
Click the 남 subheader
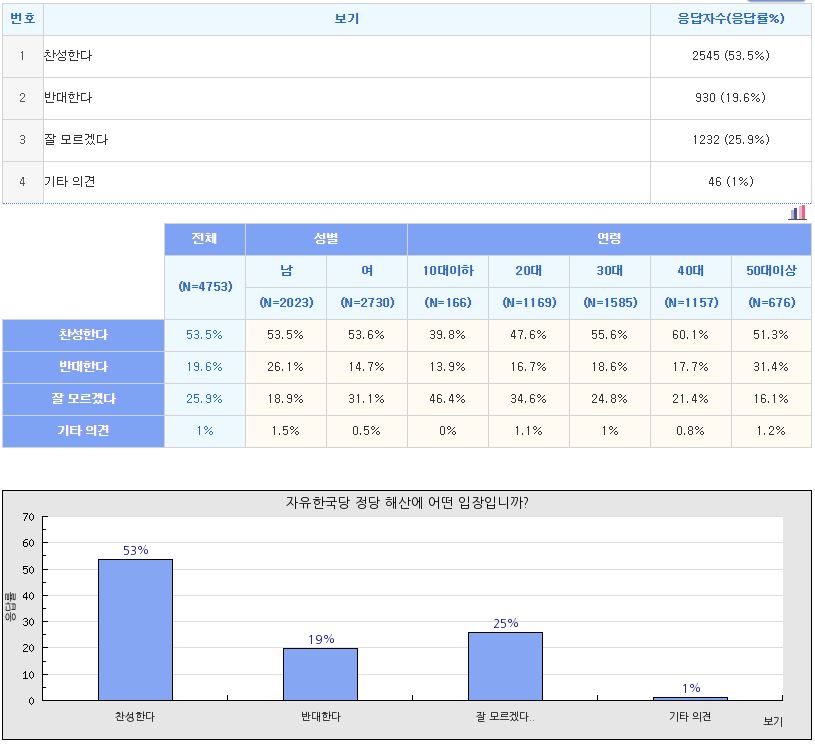point(286,271)
